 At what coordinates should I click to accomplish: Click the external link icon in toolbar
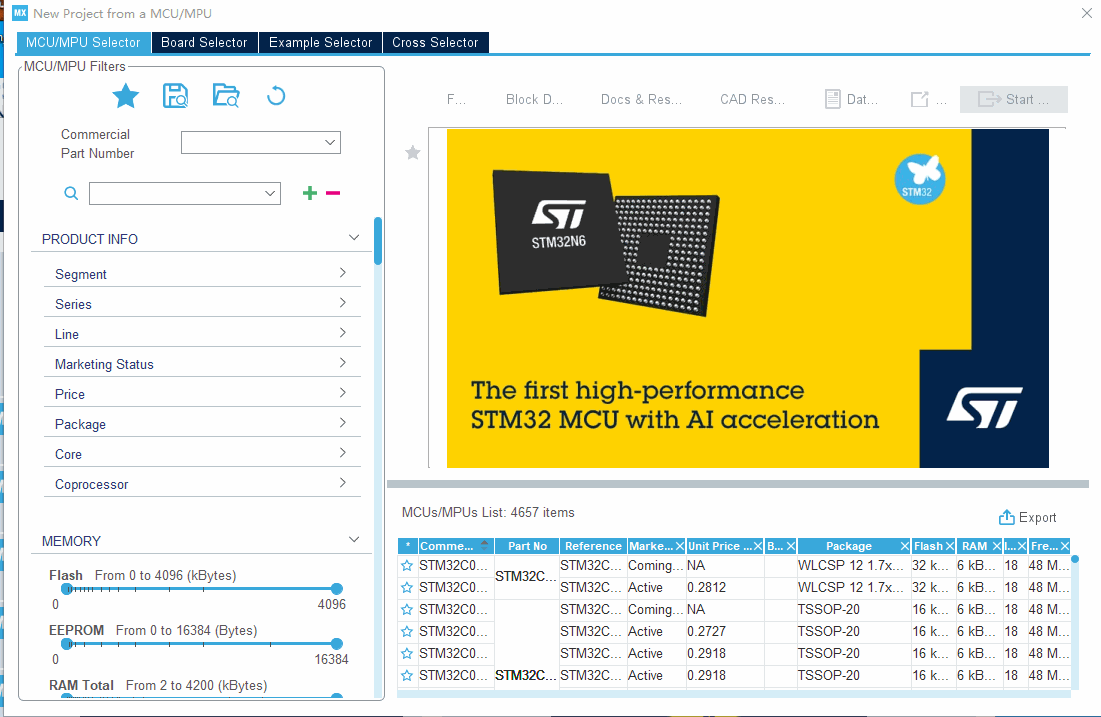pos(919,99)
